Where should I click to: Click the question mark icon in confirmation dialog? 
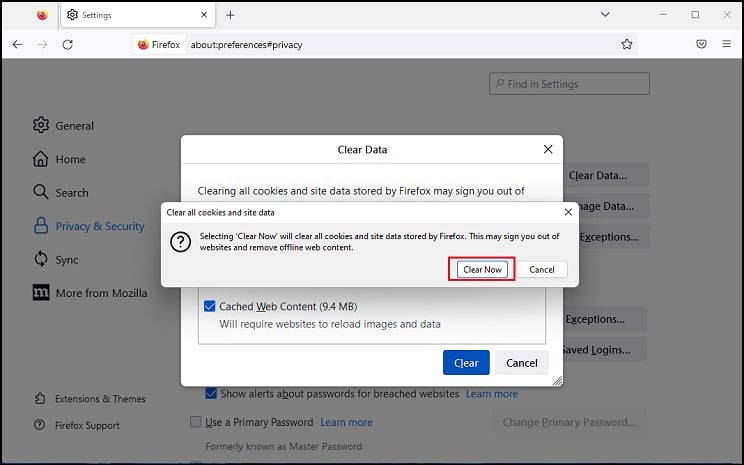[180, 242]
